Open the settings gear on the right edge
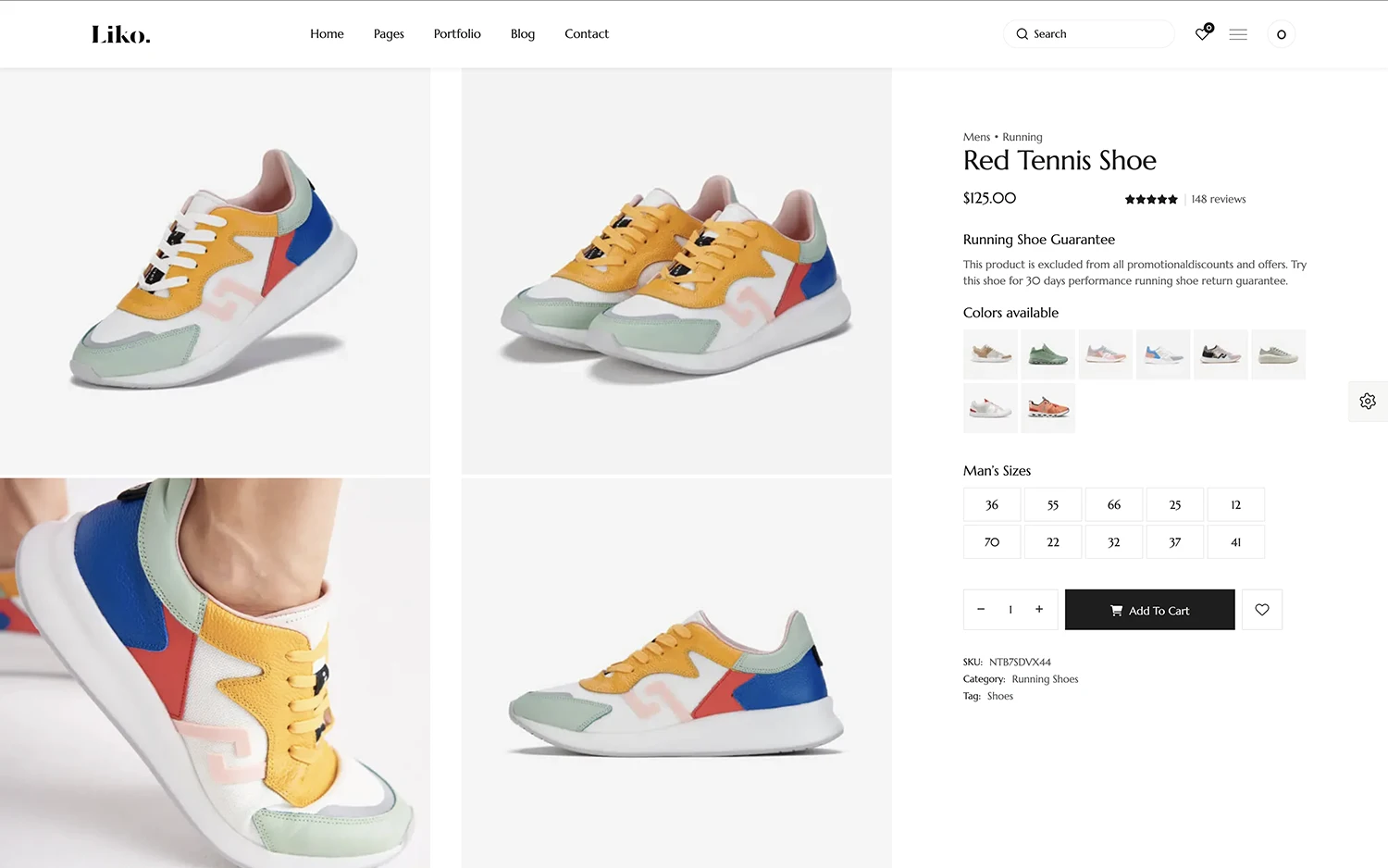1388x868 pixels. tap(1368, 402)
